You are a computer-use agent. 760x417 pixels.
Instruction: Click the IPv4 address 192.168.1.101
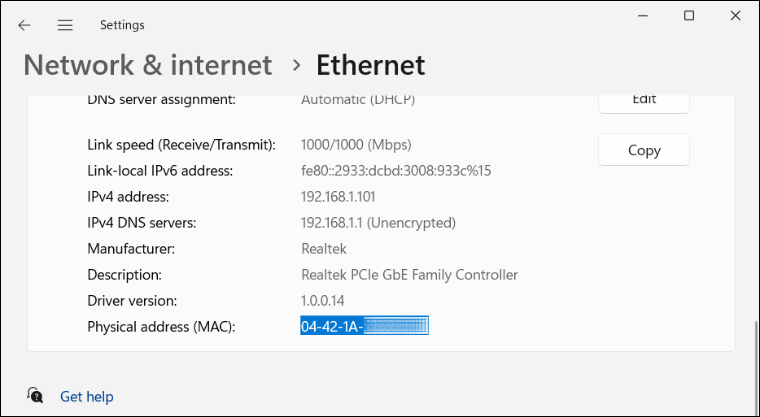[x=338, y=197]
